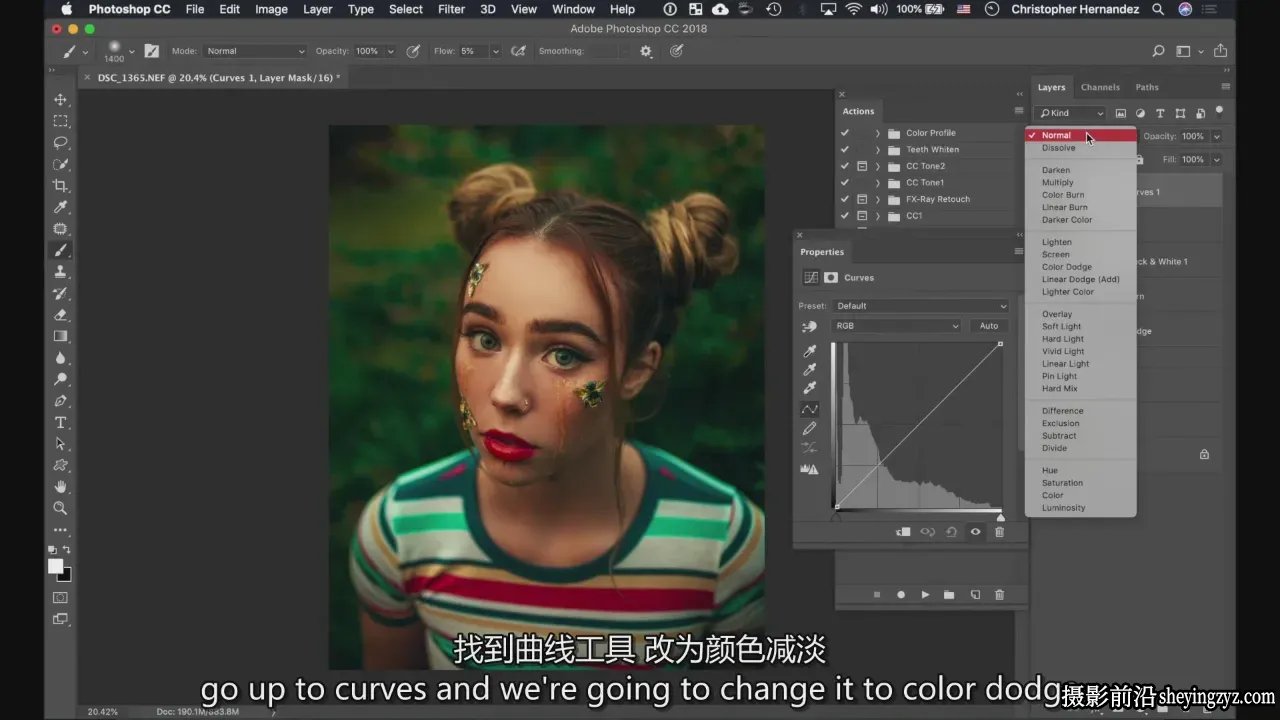
Task: Expand the Teeth Whiten action set
Action: 878,150
